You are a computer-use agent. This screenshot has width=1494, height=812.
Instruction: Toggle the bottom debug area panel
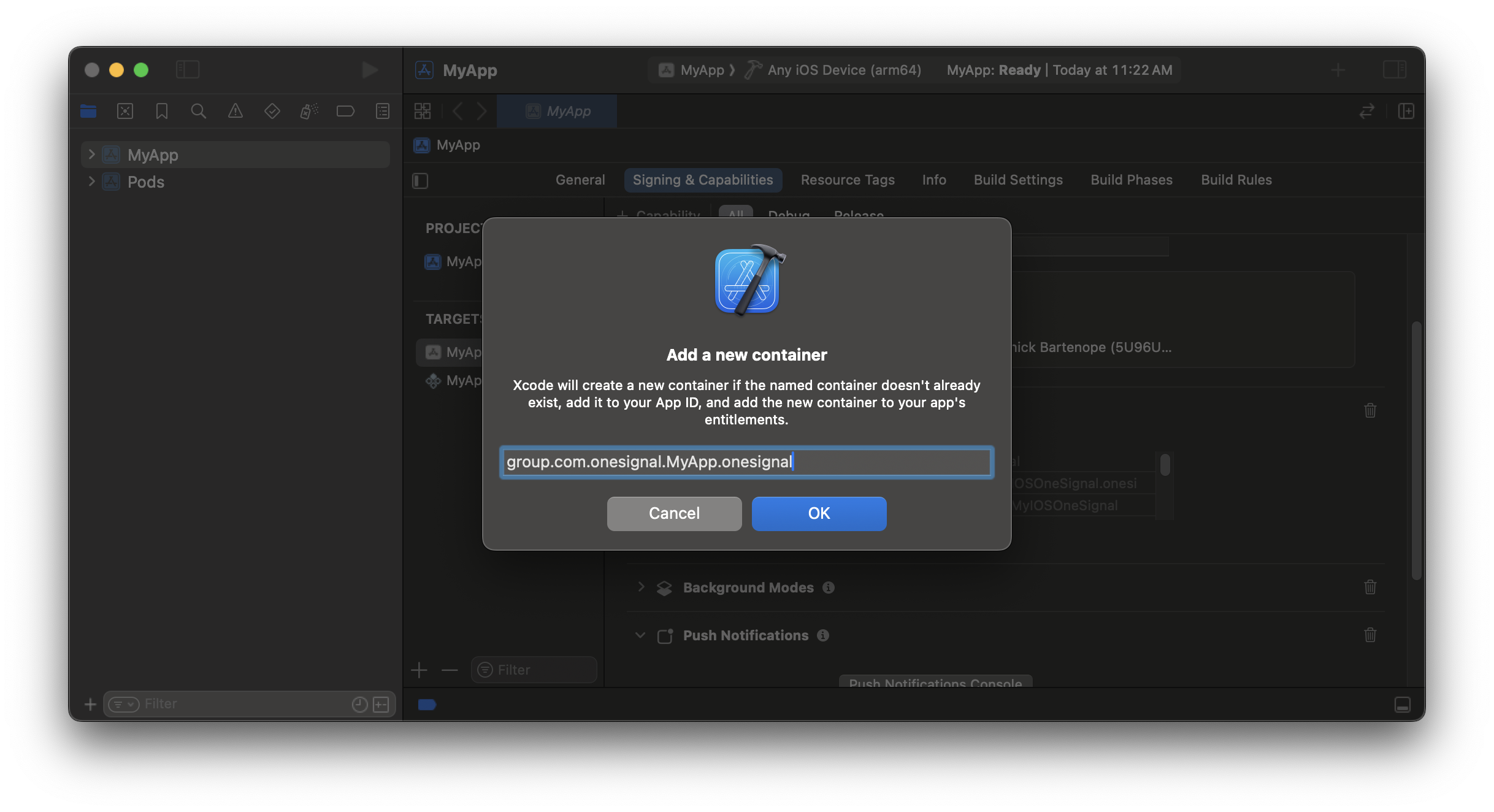tap(1403, 705)
